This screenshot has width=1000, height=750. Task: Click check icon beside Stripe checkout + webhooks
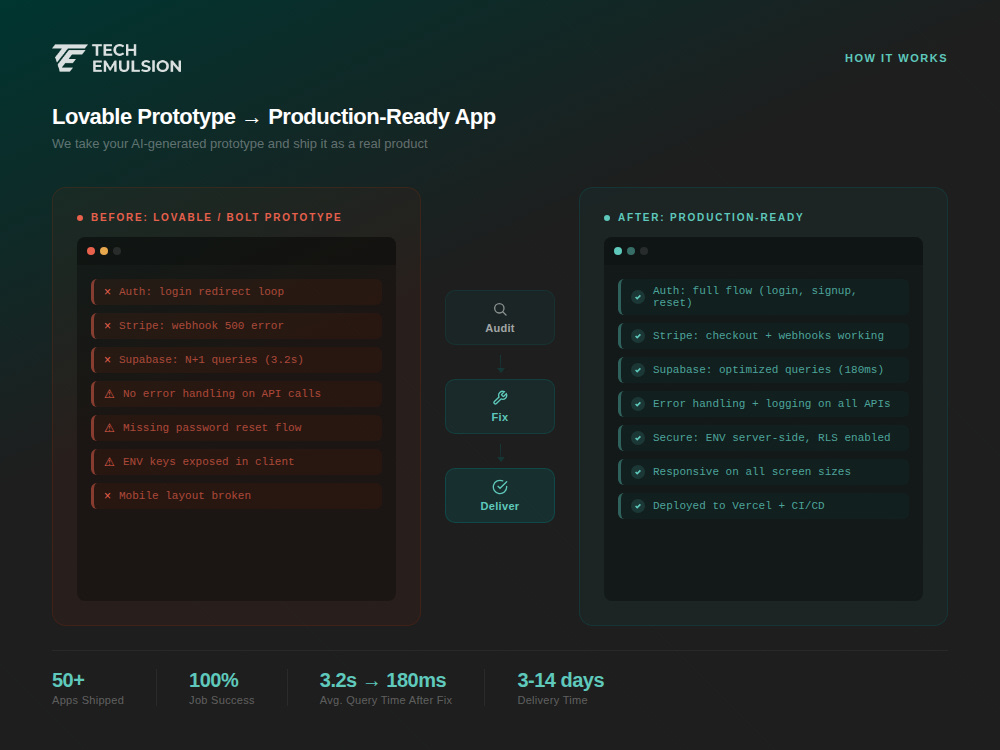point(638,336)
